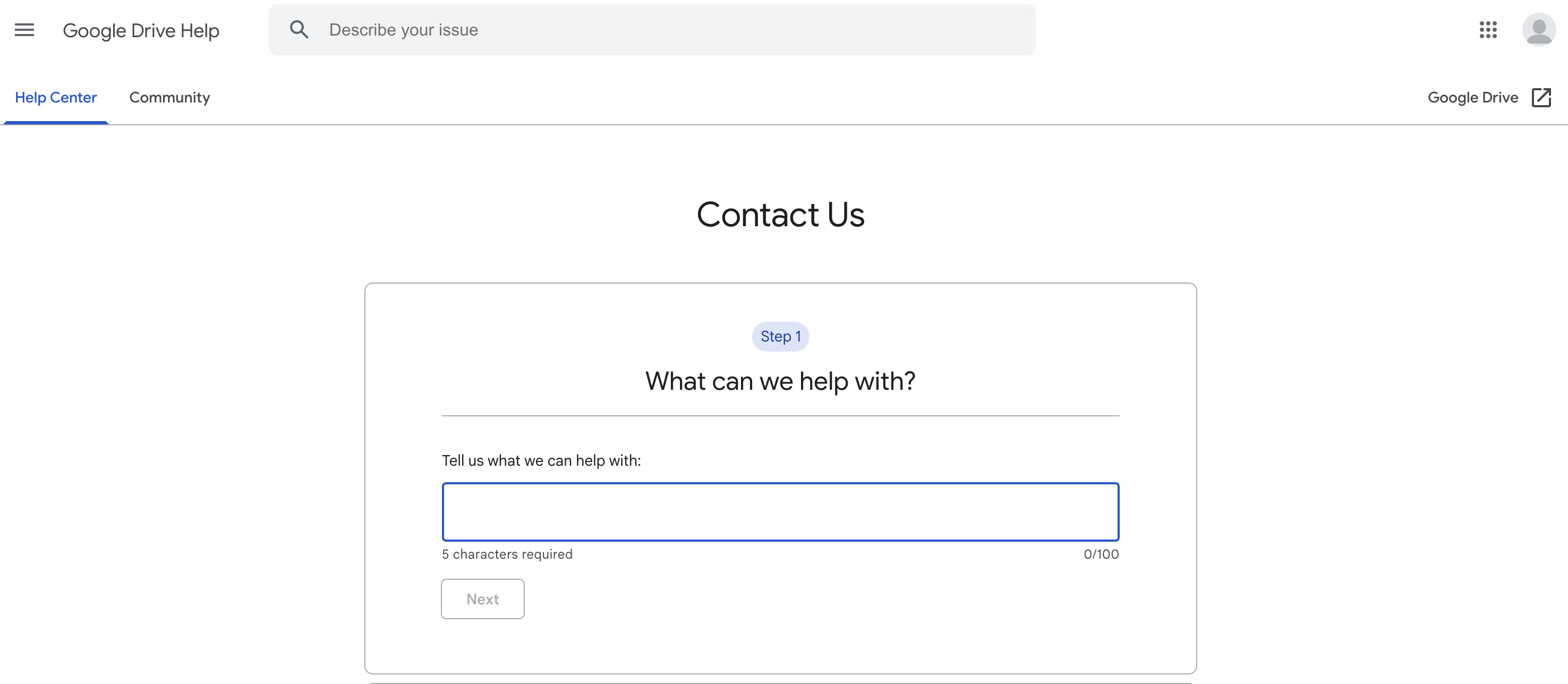Open the main hamburger menu
Screen dimensions: 1568x684
point(24,30)
